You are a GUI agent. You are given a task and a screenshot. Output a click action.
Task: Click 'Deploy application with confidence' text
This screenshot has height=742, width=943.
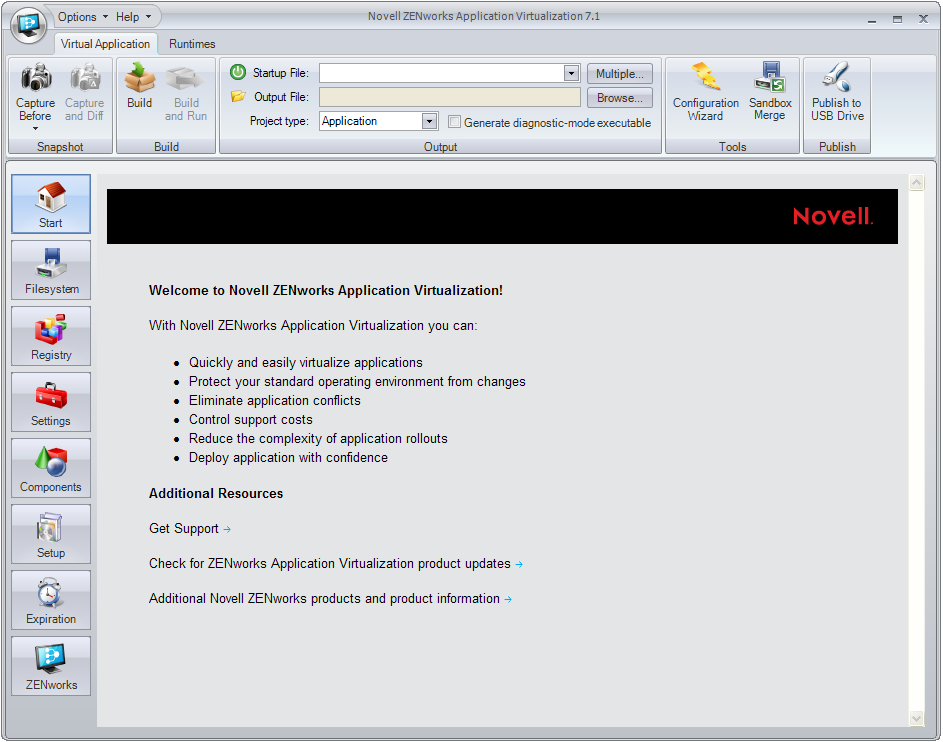(288, 458)
